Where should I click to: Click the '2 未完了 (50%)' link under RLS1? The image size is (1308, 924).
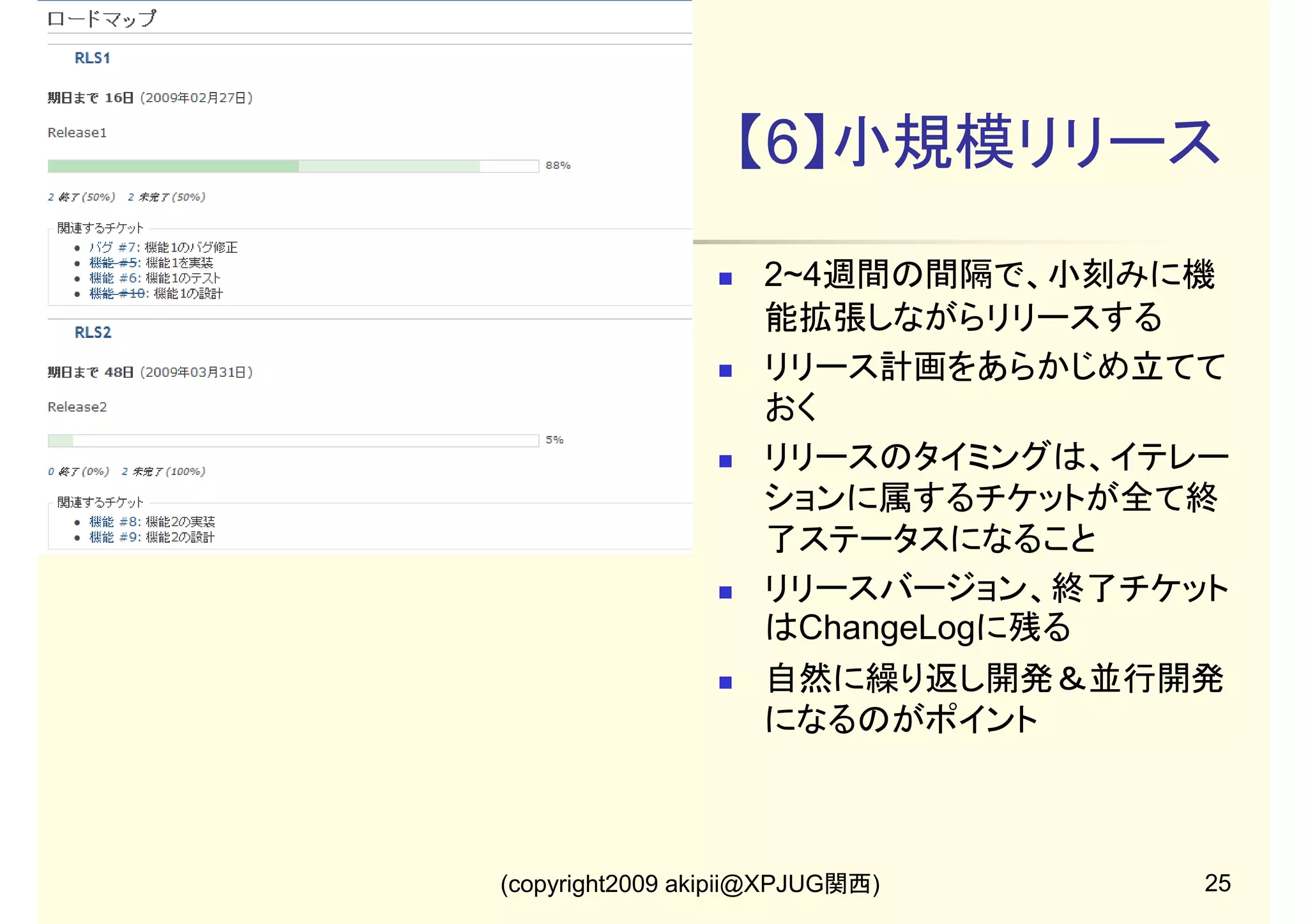166,197
